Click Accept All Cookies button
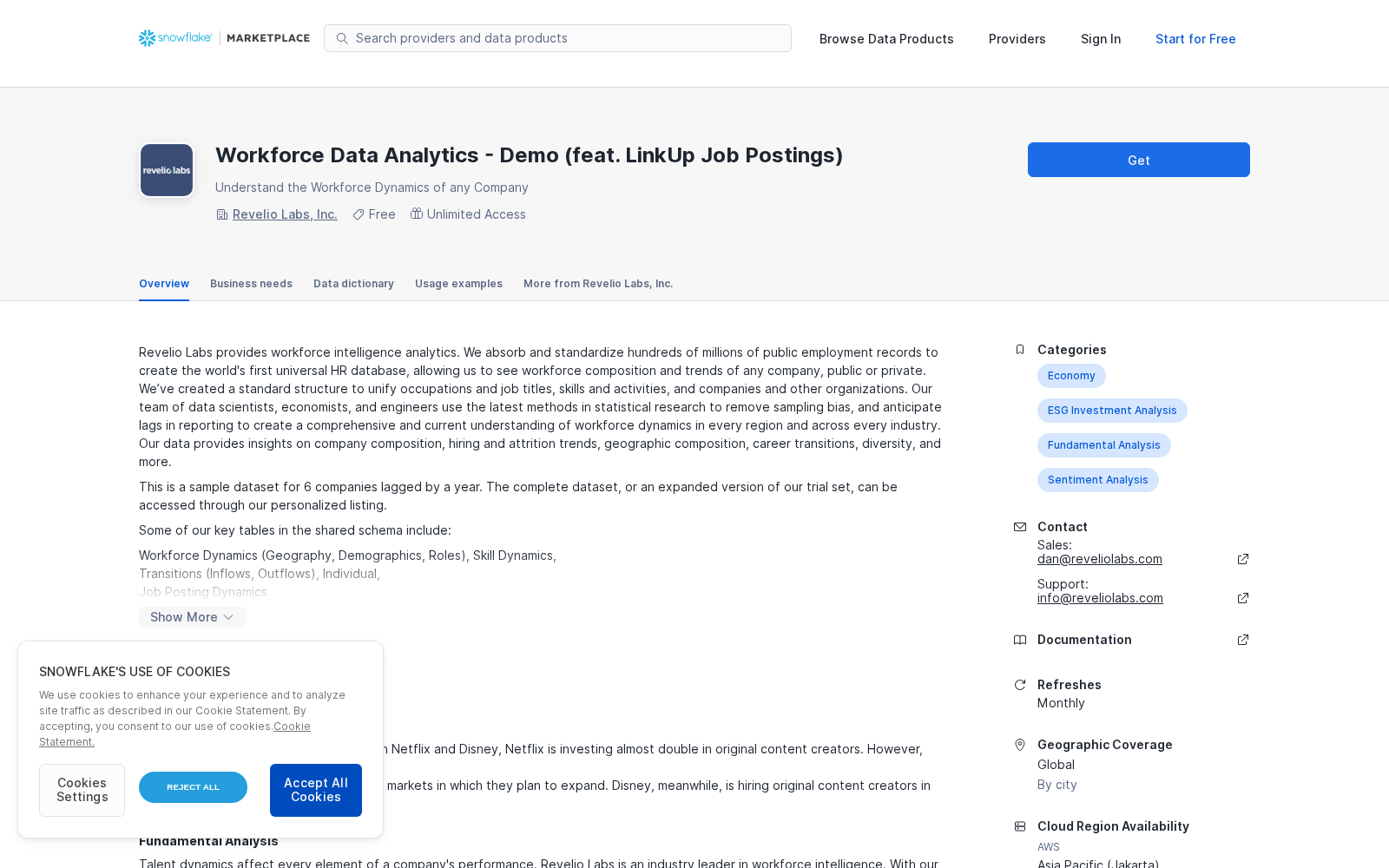This screenshot has width=1389, height=868. (x=316, y=790)
